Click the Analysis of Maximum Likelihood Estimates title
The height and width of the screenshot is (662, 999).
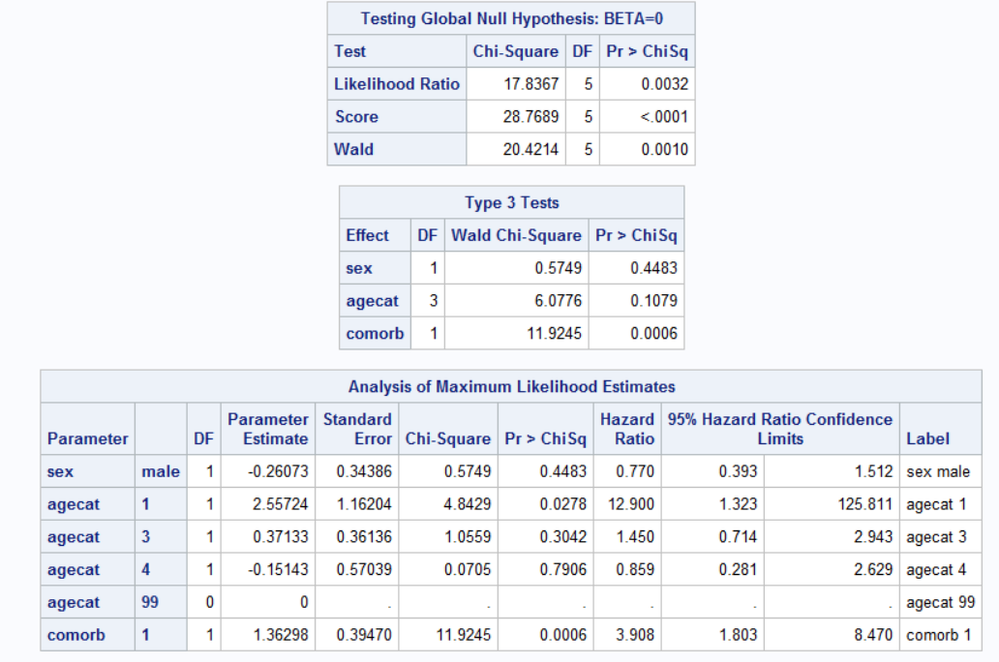511,387
